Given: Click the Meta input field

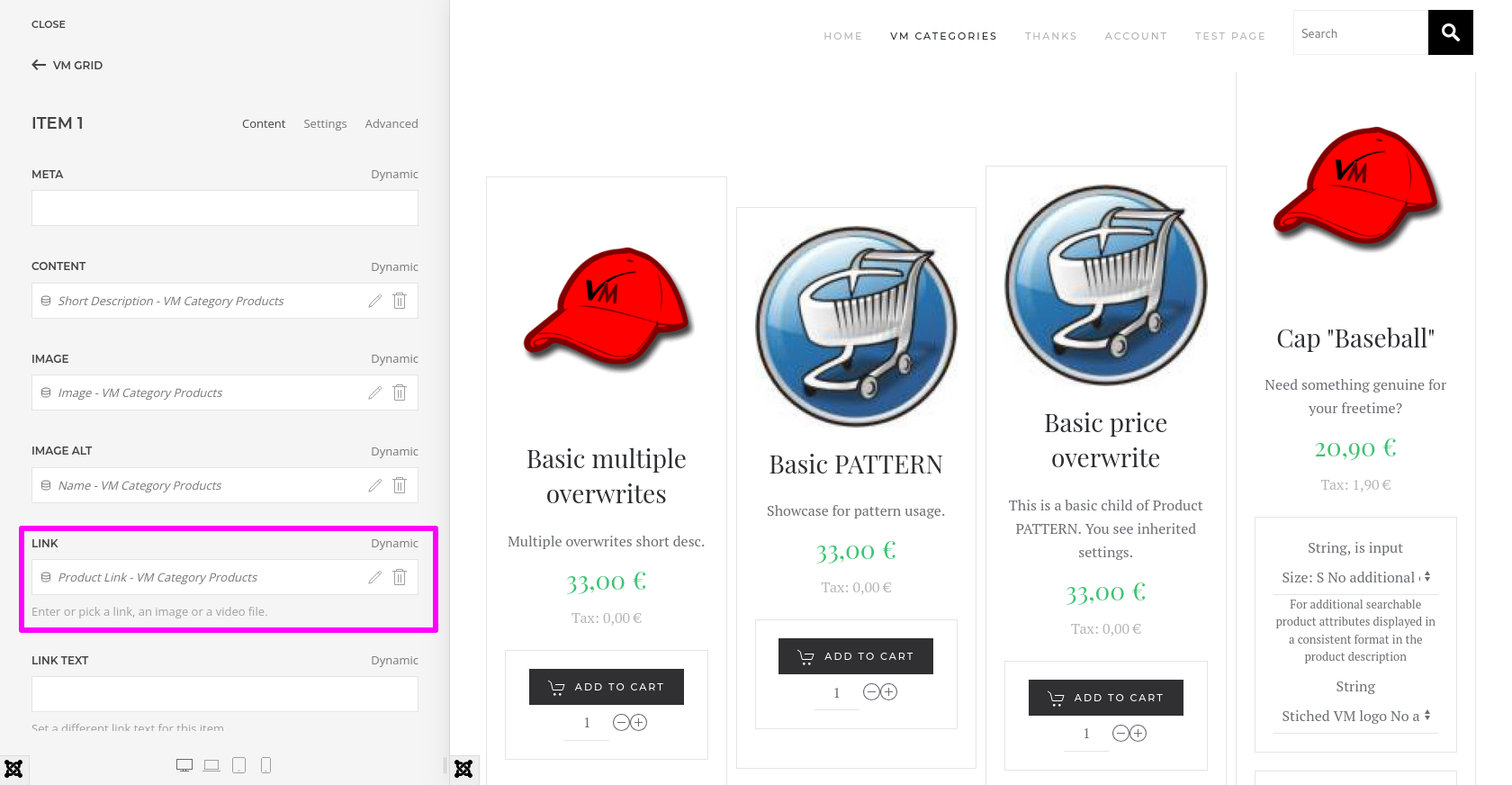Looking at the screenshot, I should coord(225,208).
